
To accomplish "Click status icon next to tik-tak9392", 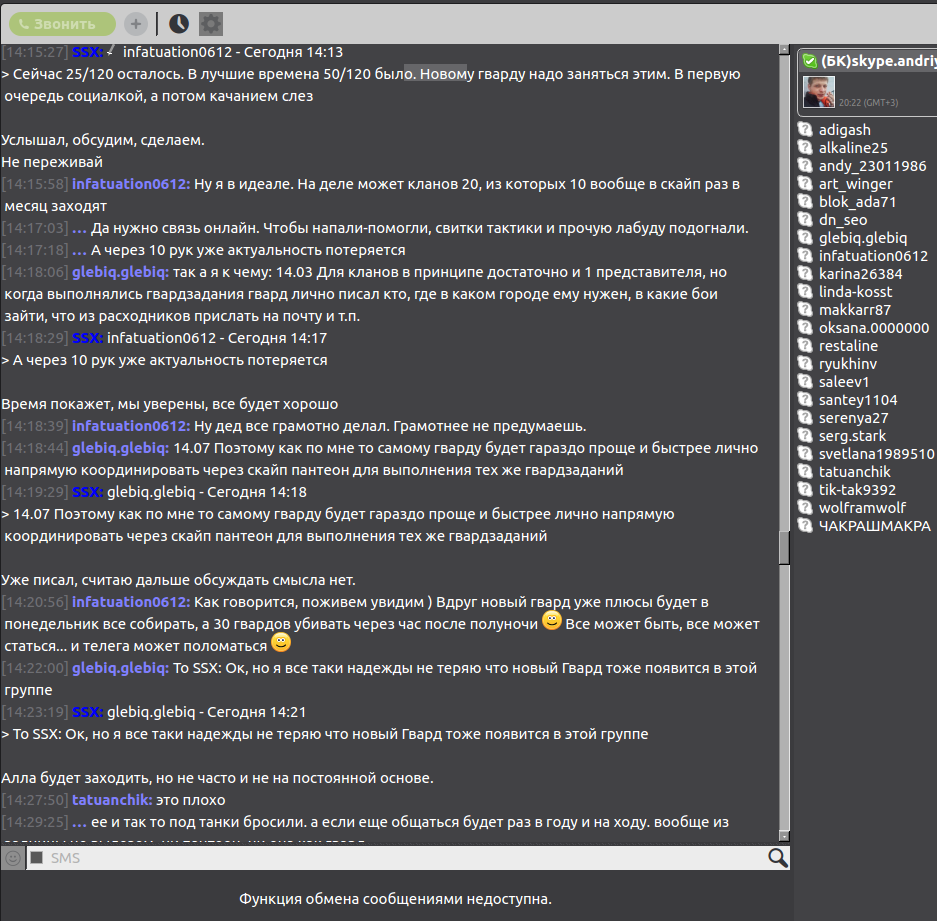I will click(x=806, y=489).
